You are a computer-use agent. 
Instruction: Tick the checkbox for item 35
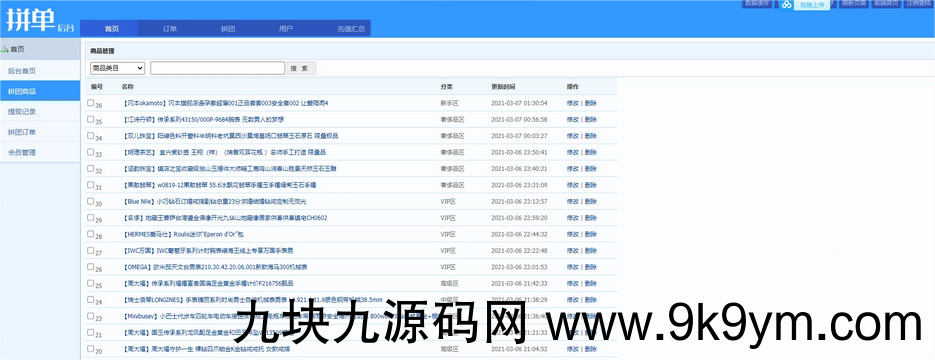click(x=91, y=119)
